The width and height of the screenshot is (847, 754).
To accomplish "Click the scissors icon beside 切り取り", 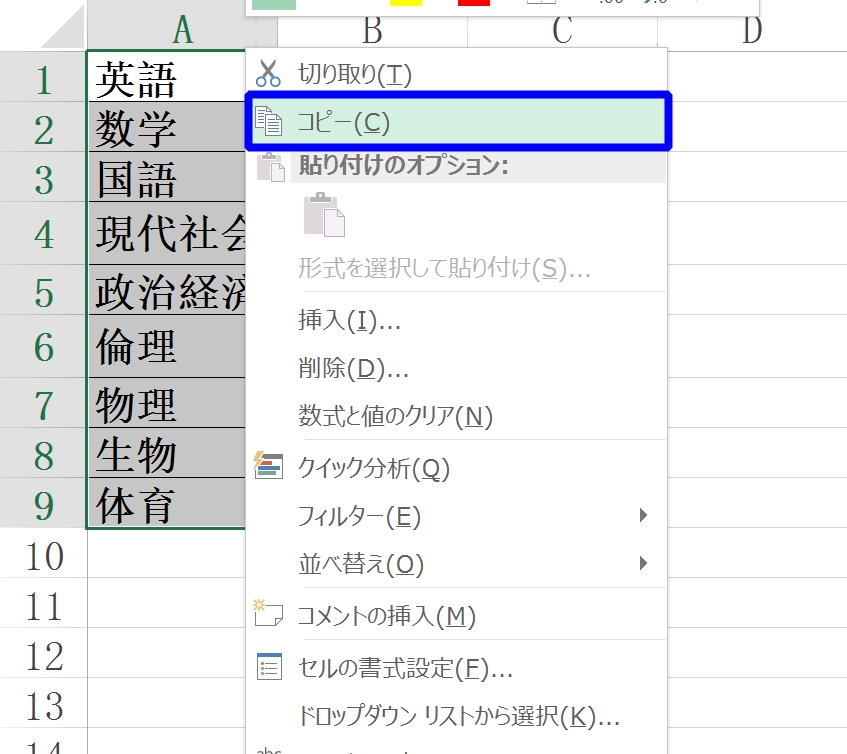I will point(268,74).
